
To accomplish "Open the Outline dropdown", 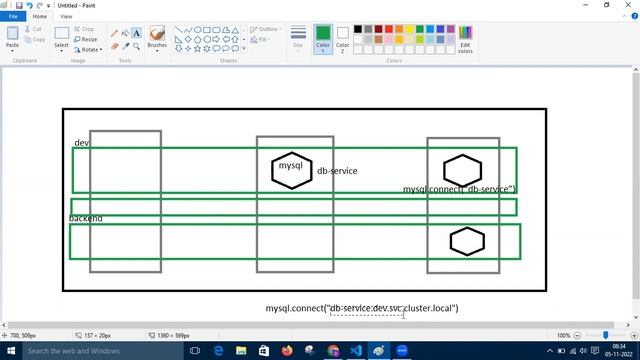I will 266,29.
